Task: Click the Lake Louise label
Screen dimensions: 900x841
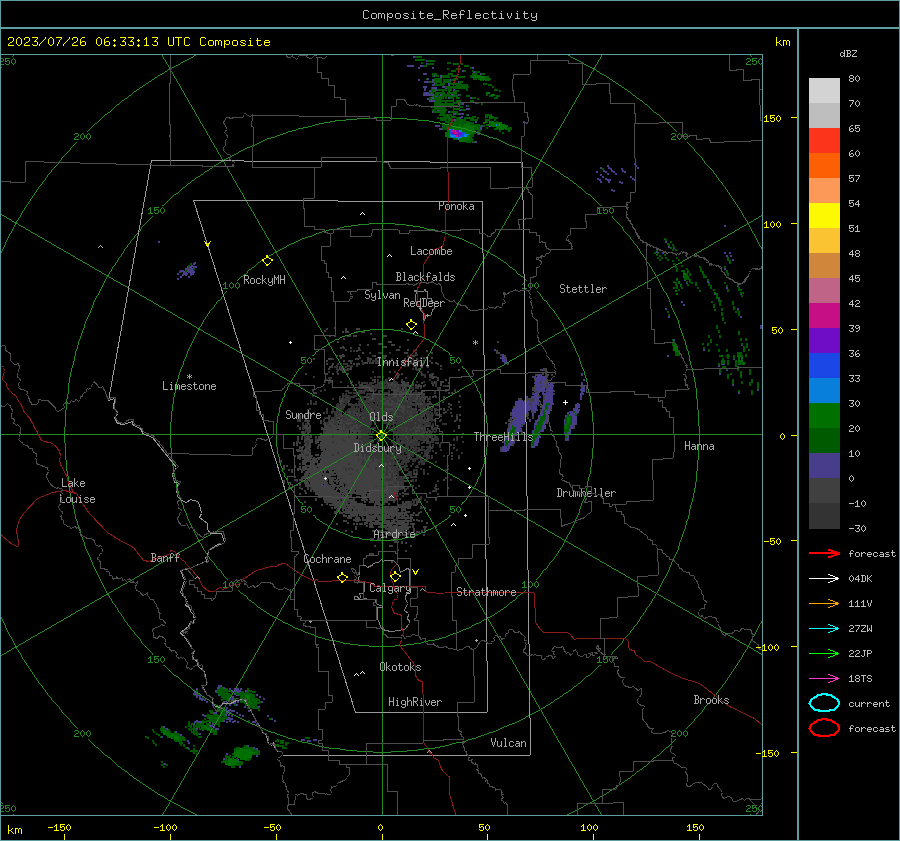Action: point(77,491)
